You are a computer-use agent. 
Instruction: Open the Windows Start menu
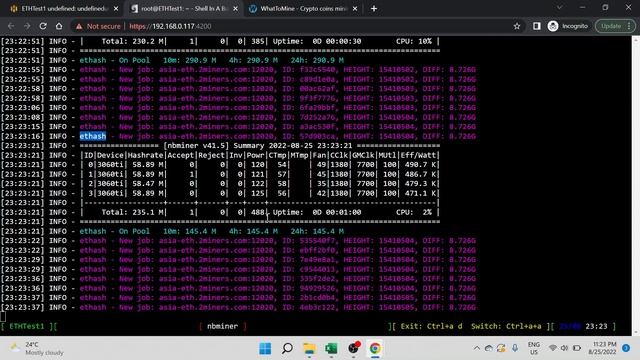(x=265, y=349)
